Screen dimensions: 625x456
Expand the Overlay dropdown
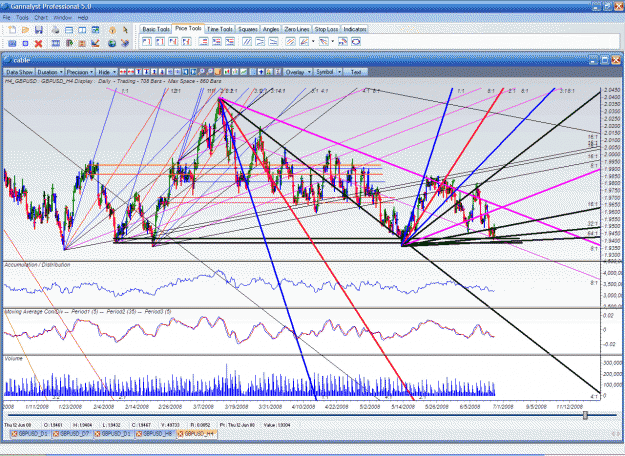(297, 72)
